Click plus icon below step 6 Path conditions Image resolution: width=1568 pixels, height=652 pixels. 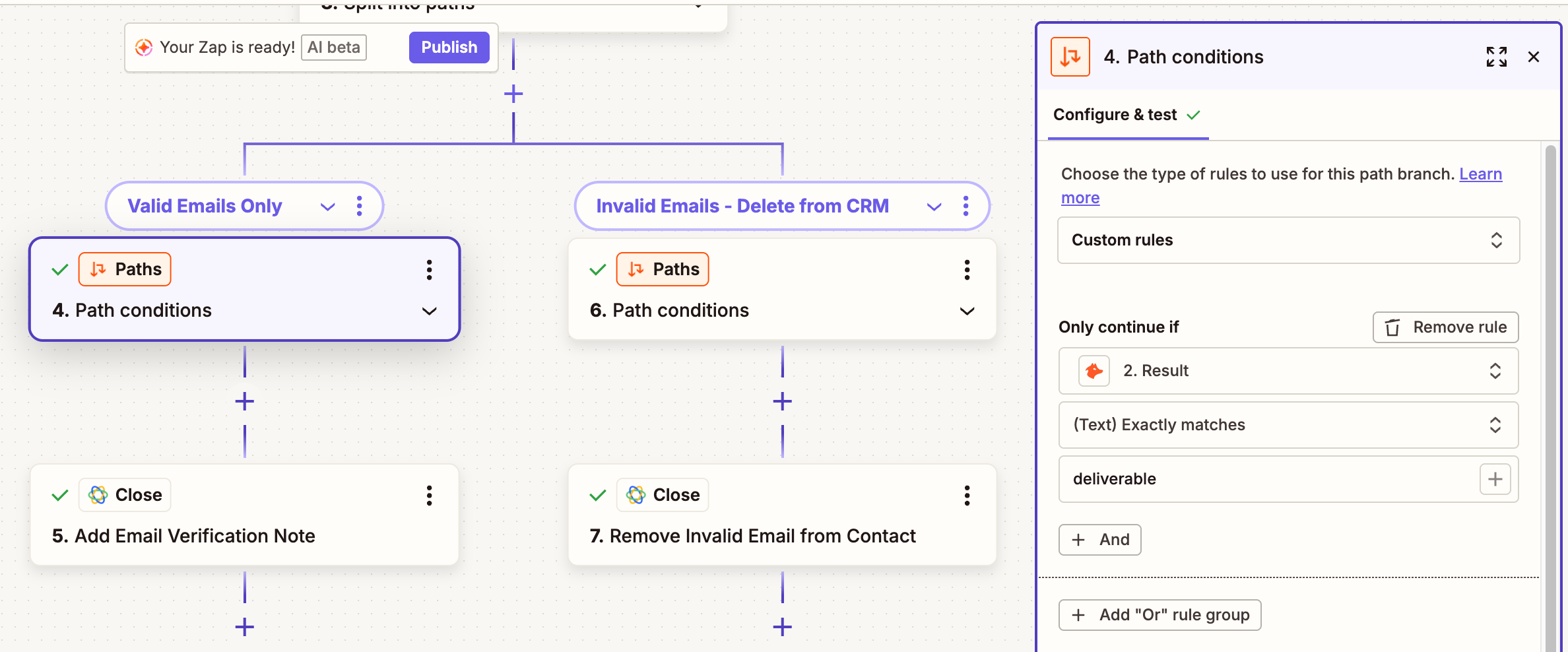783,401
